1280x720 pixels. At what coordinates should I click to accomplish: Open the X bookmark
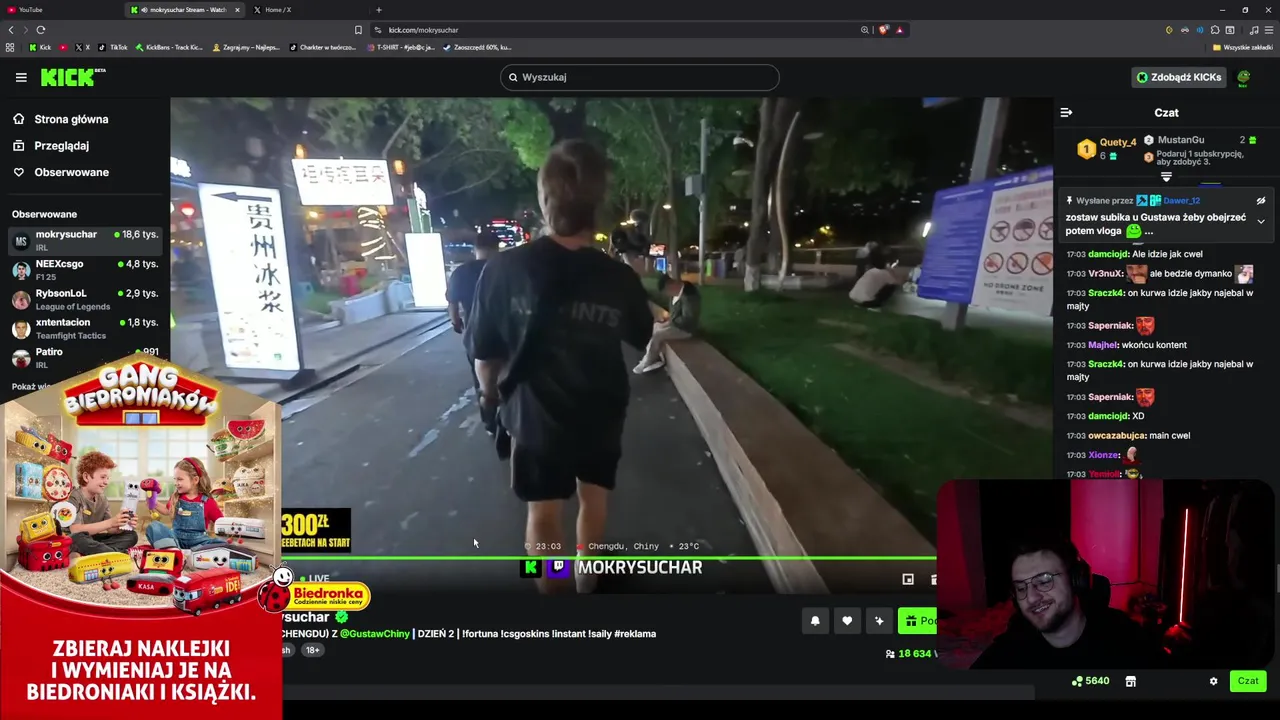coord(82,47)
